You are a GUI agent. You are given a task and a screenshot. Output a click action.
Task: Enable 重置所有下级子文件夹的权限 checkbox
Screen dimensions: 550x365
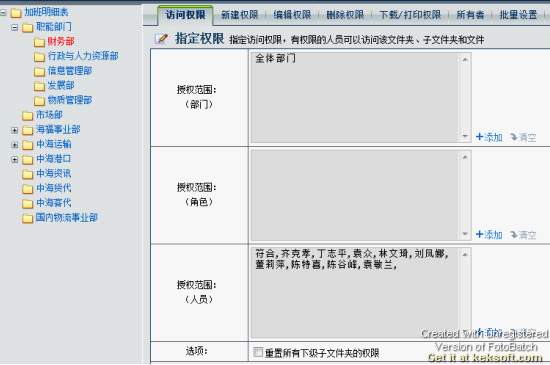point(258,352)
